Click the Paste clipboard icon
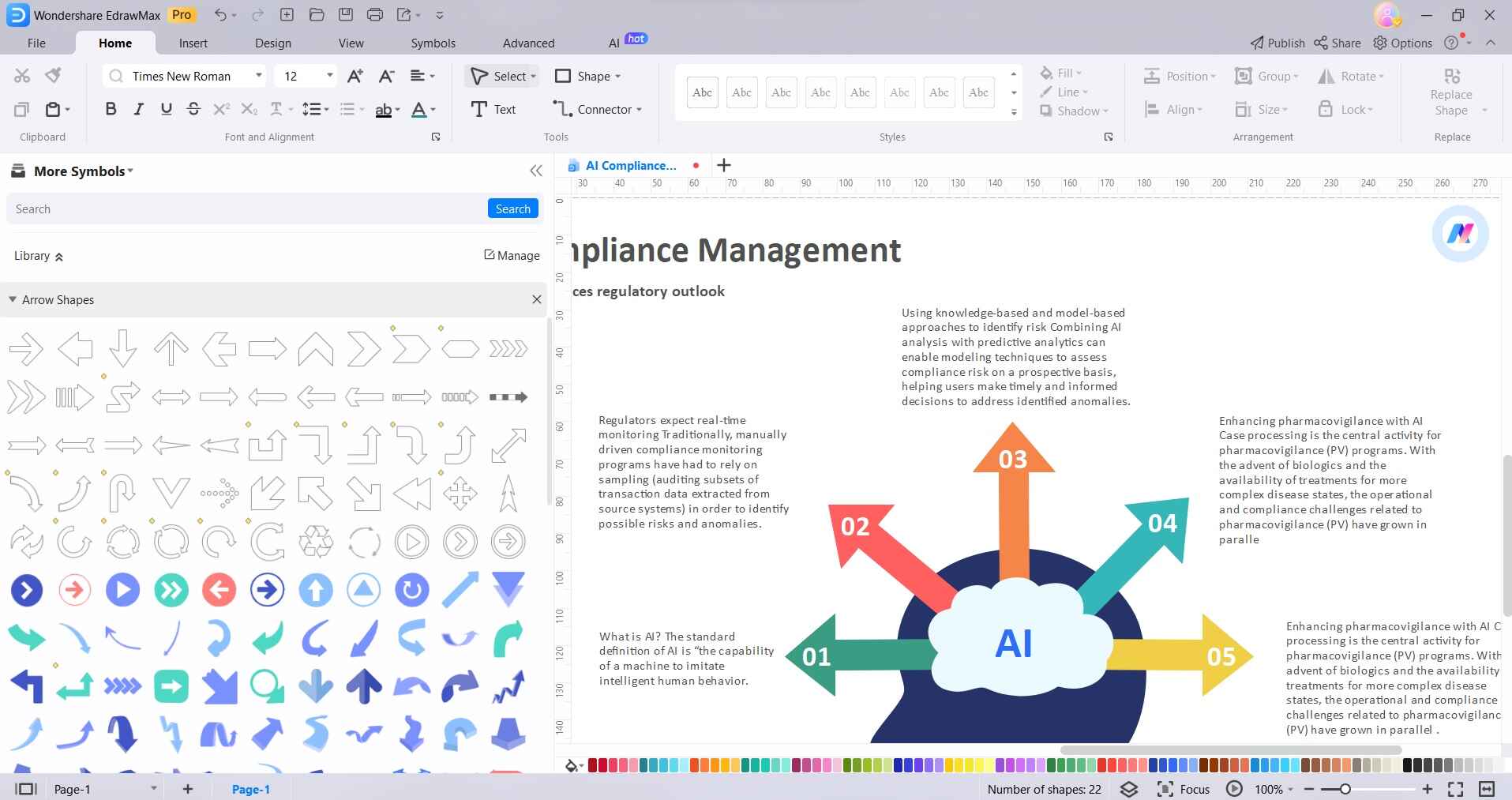The width and height of the screenshot is (1512, 800). 53,110
